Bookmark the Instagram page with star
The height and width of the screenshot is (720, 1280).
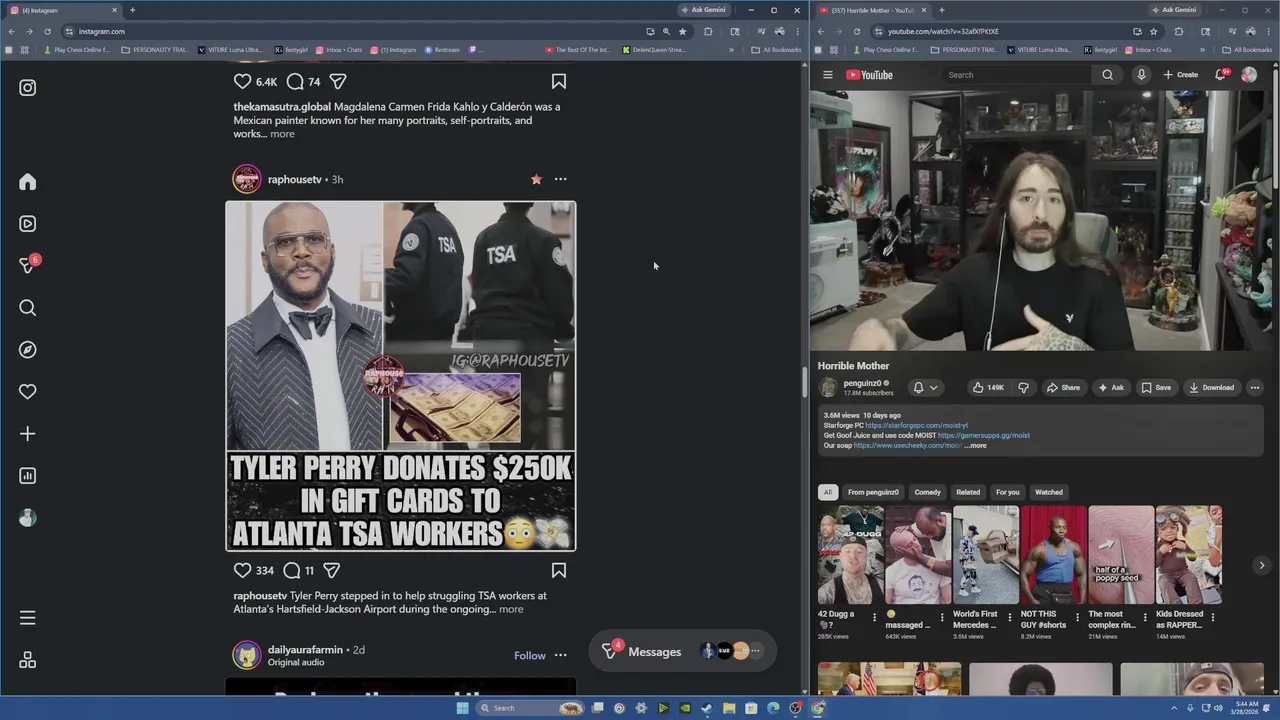pos(683,31)
